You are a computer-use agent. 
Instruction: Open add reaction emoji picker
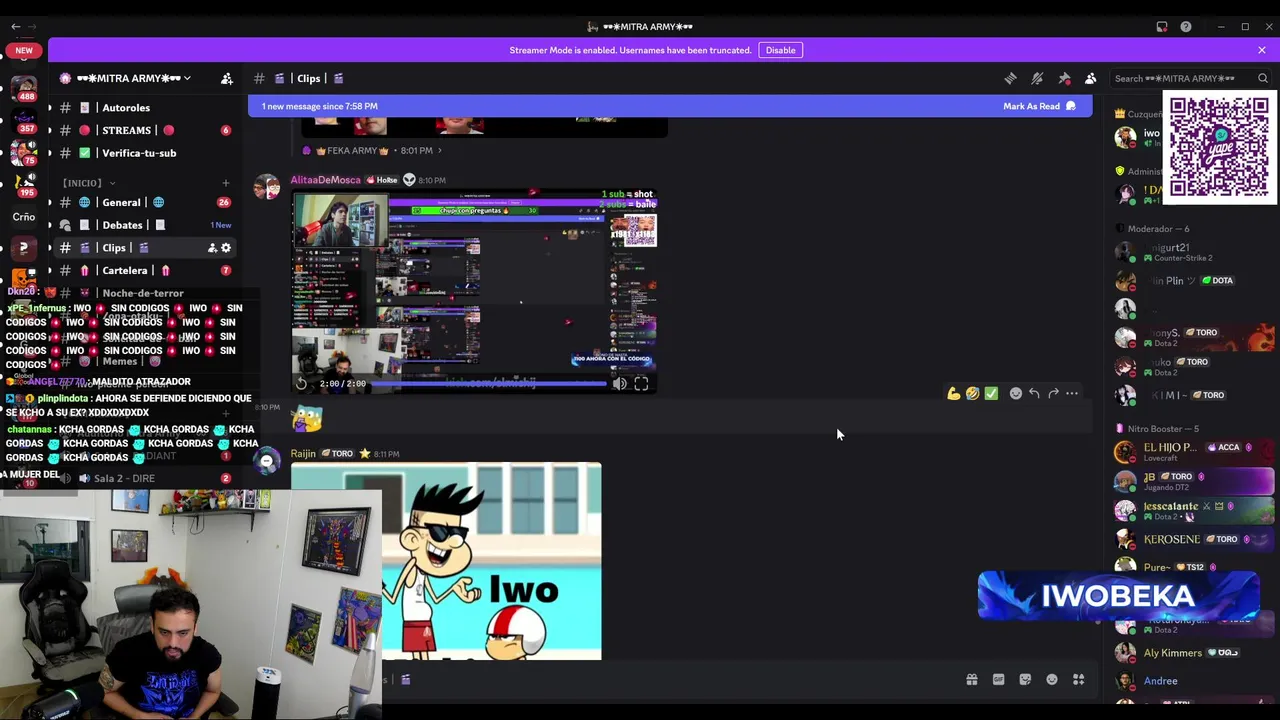[x=1016, y=394]
